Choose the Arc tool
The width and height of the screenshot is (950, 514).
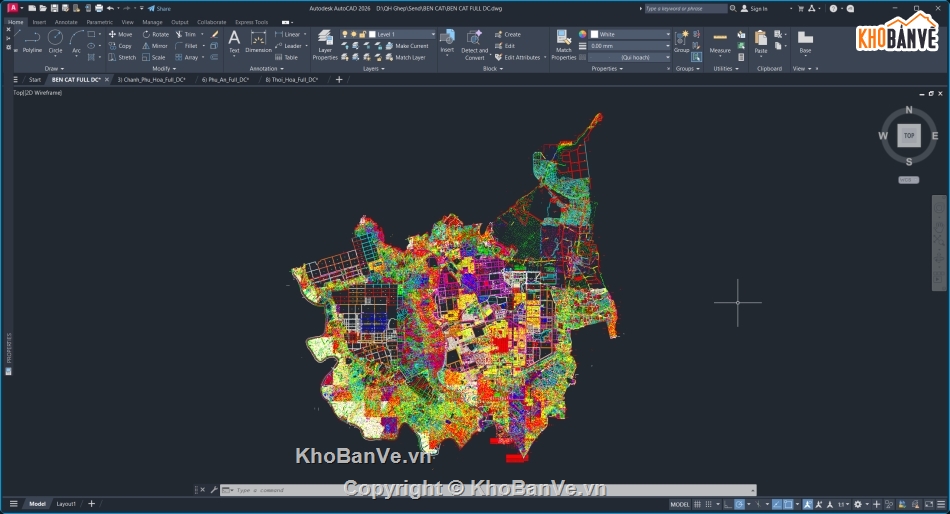tap(76, 40)
